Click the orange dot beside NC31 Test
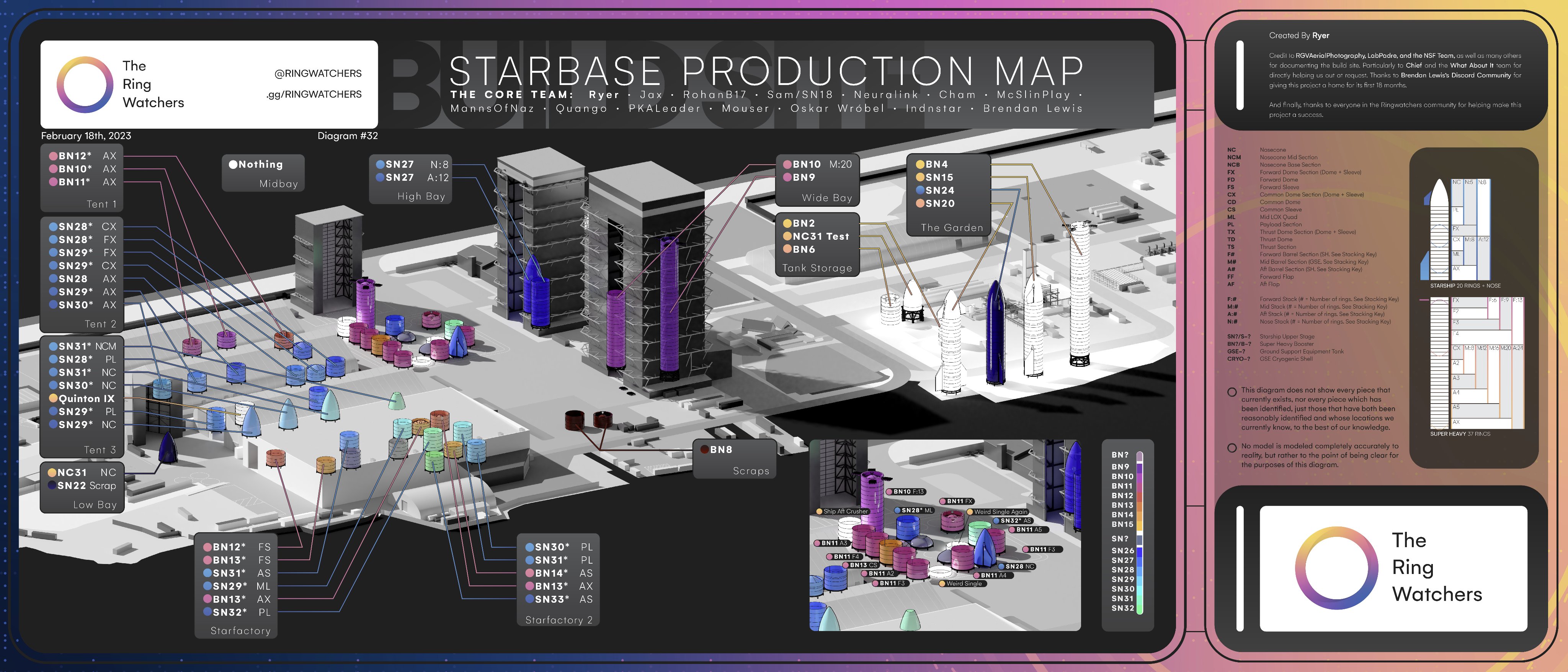This screenshot has height=672, width=1568. (x=787, y=236)
